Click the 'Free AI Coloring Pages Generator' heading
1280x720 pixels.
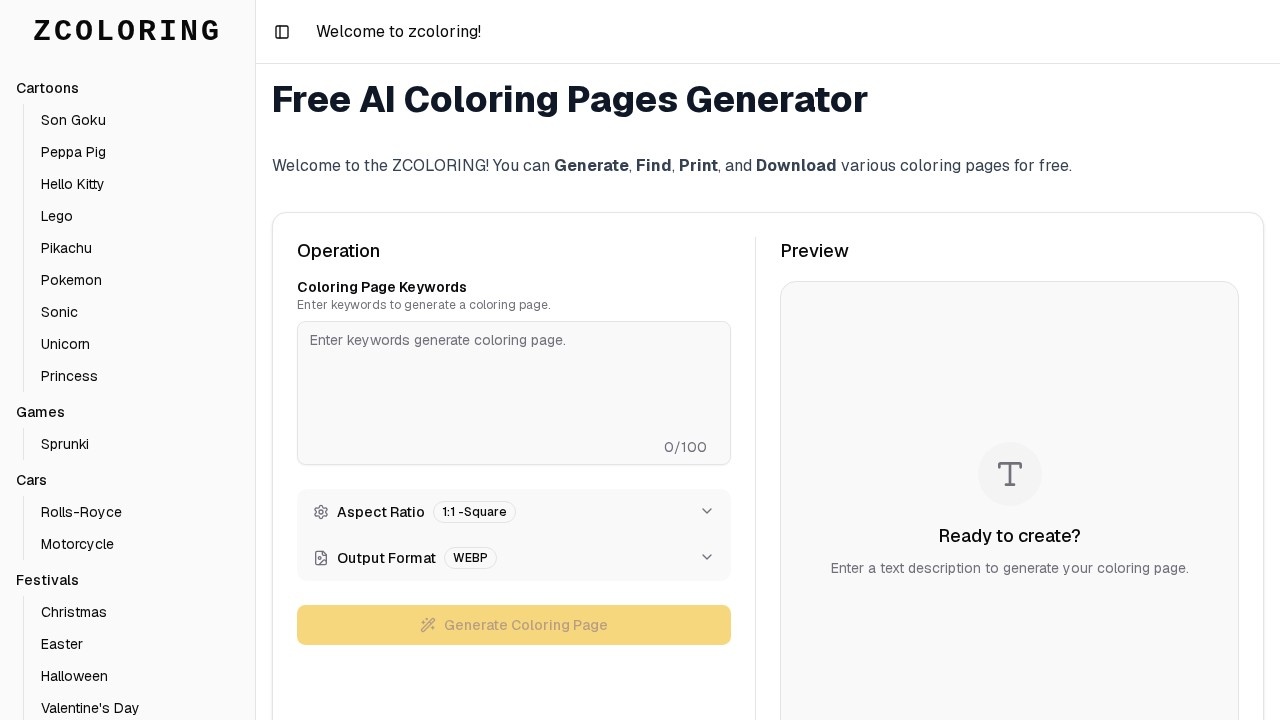point(570,100)
